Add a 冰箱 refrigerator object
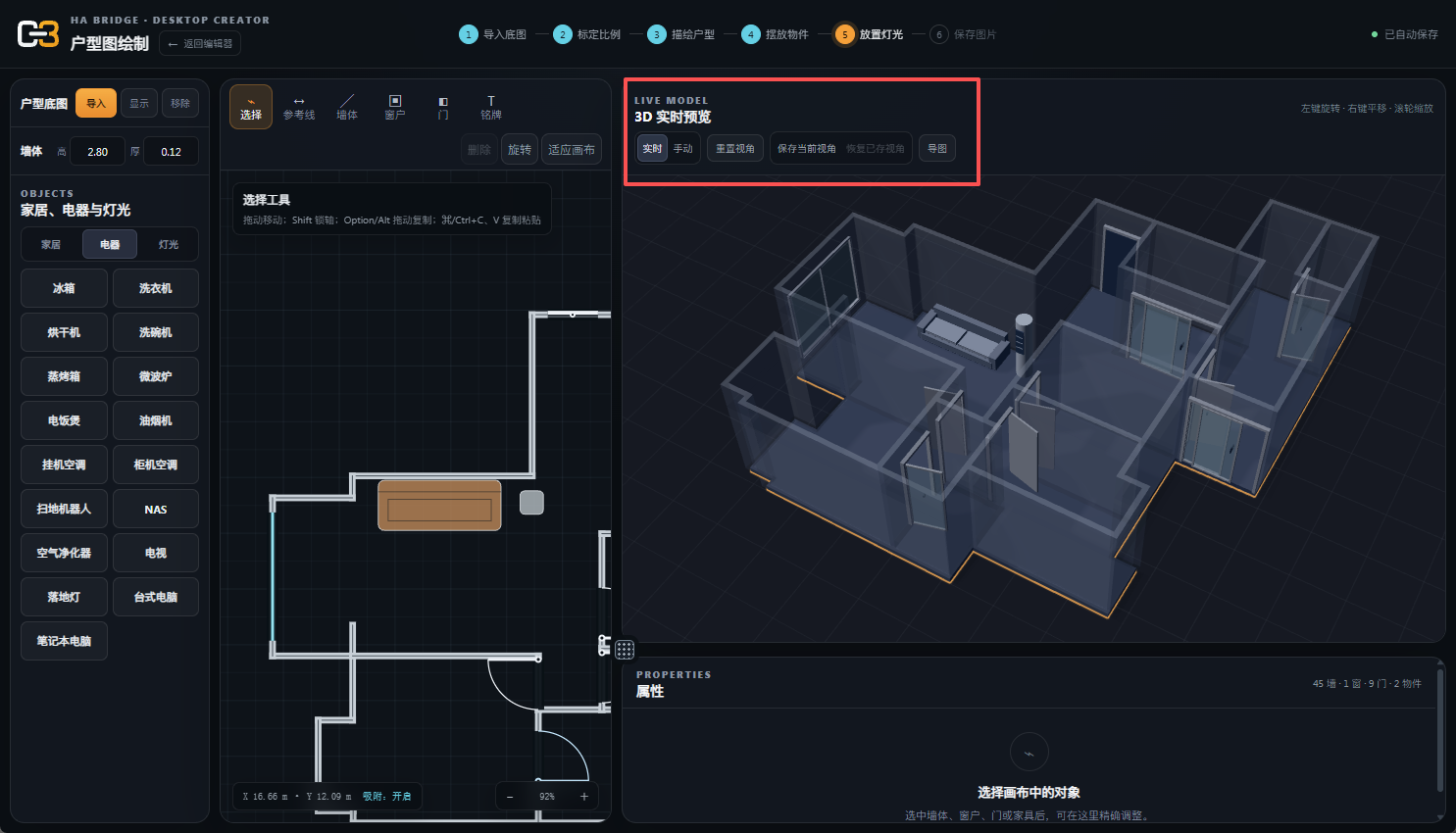Image resolution: width=1456 pixels, height=833 pixels. pos(64,288)
